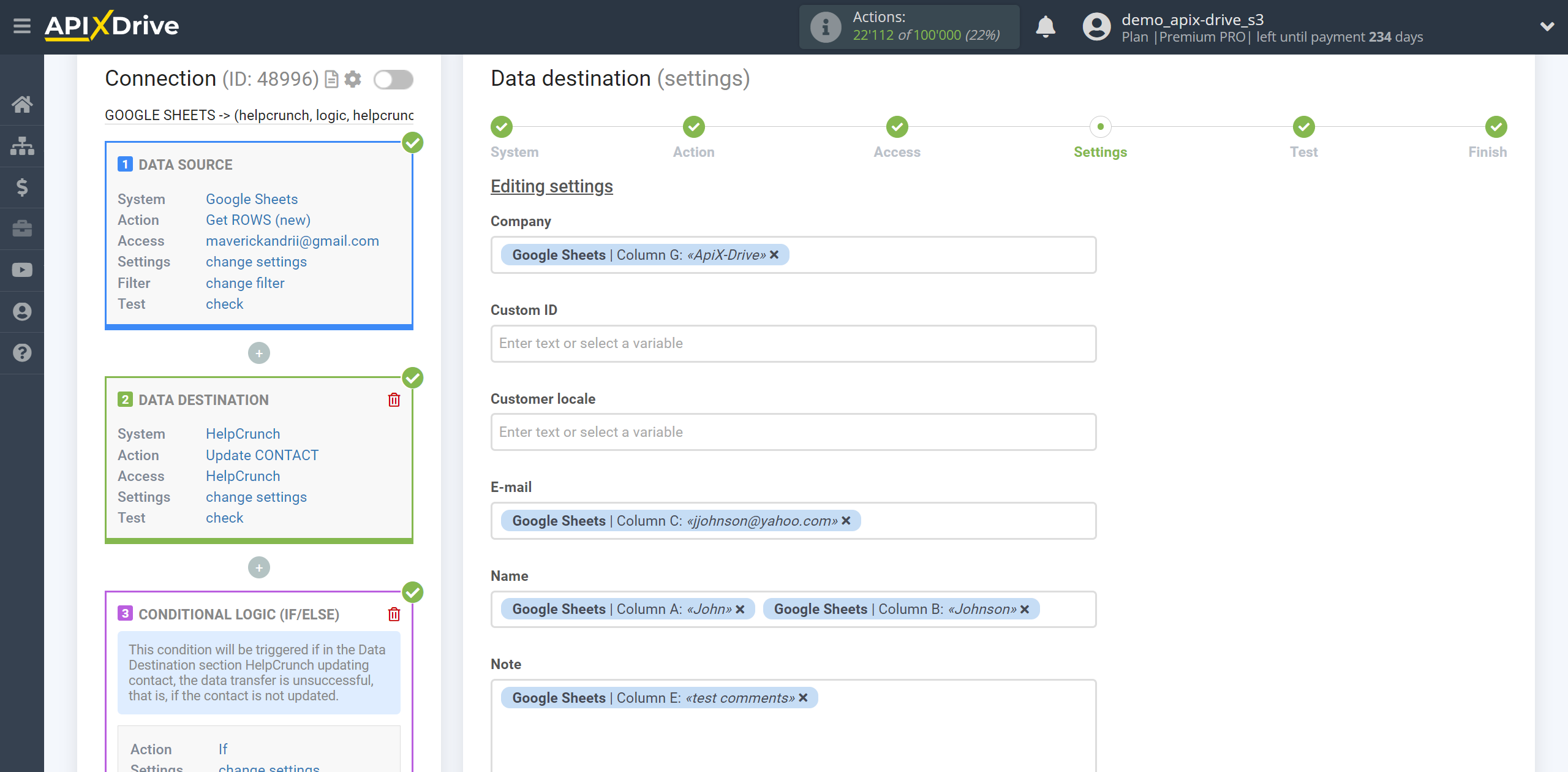Open billing dollar icon in sidebar
The image size is (1568, 772).
pos(22,187)
